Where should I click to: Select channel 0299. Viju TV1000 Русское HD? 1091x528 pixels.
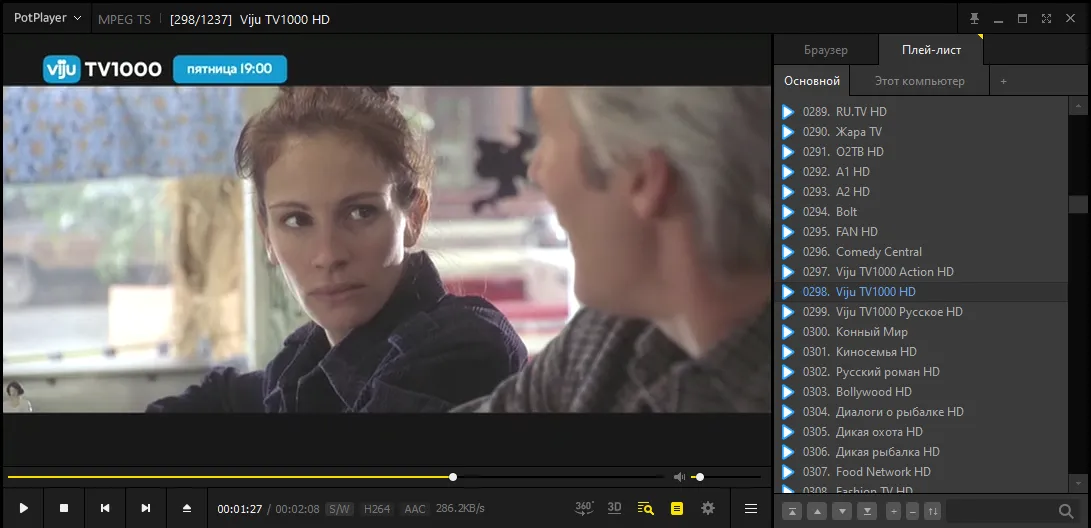(921, 312)
